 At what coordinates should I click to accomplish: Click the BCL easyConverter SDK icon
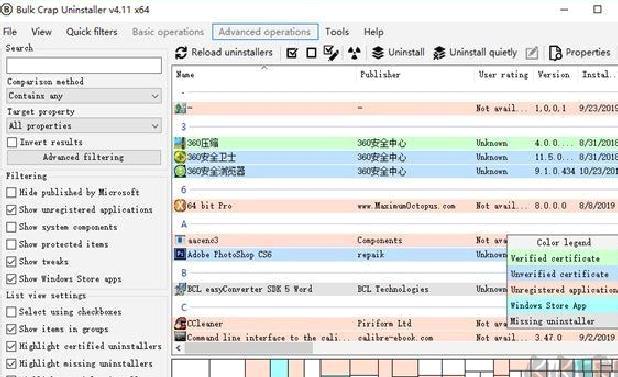coord(180,289)
